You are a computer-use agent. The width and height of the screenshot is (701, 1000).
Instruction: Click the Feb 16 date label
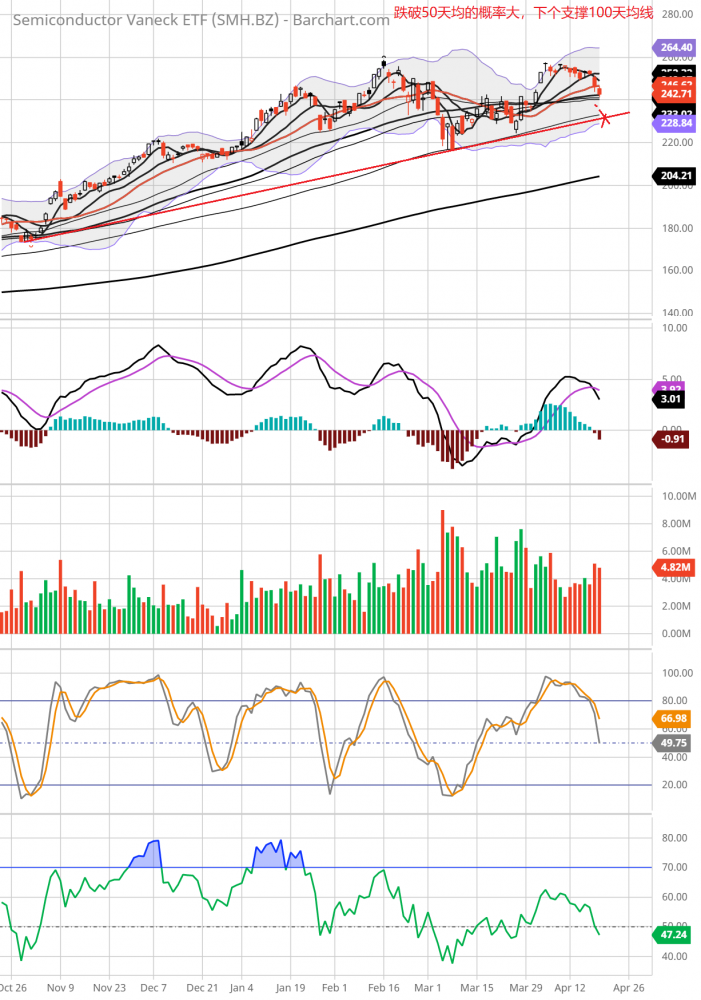383,986
